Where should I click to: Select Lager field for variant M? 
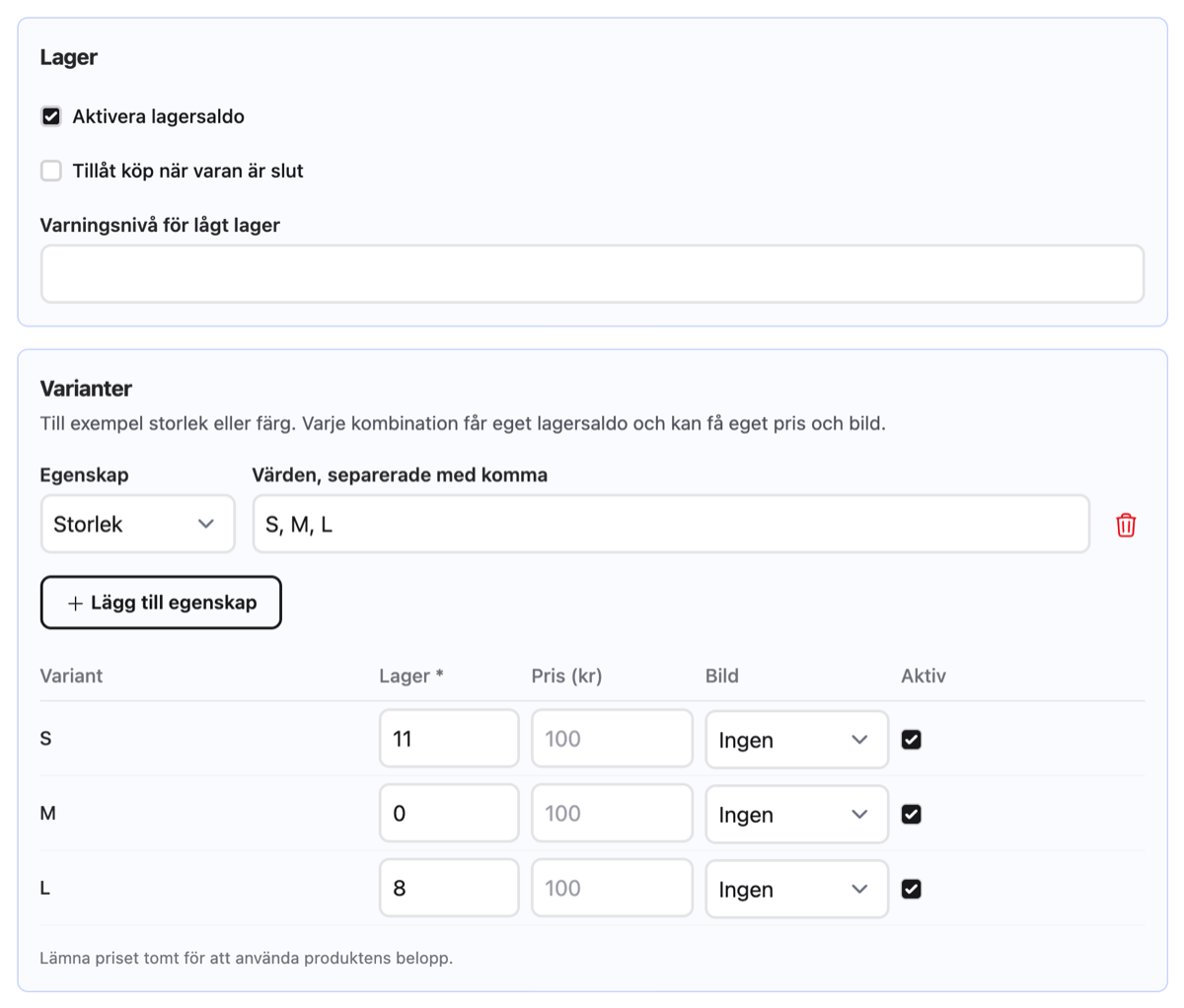[449, 814]
